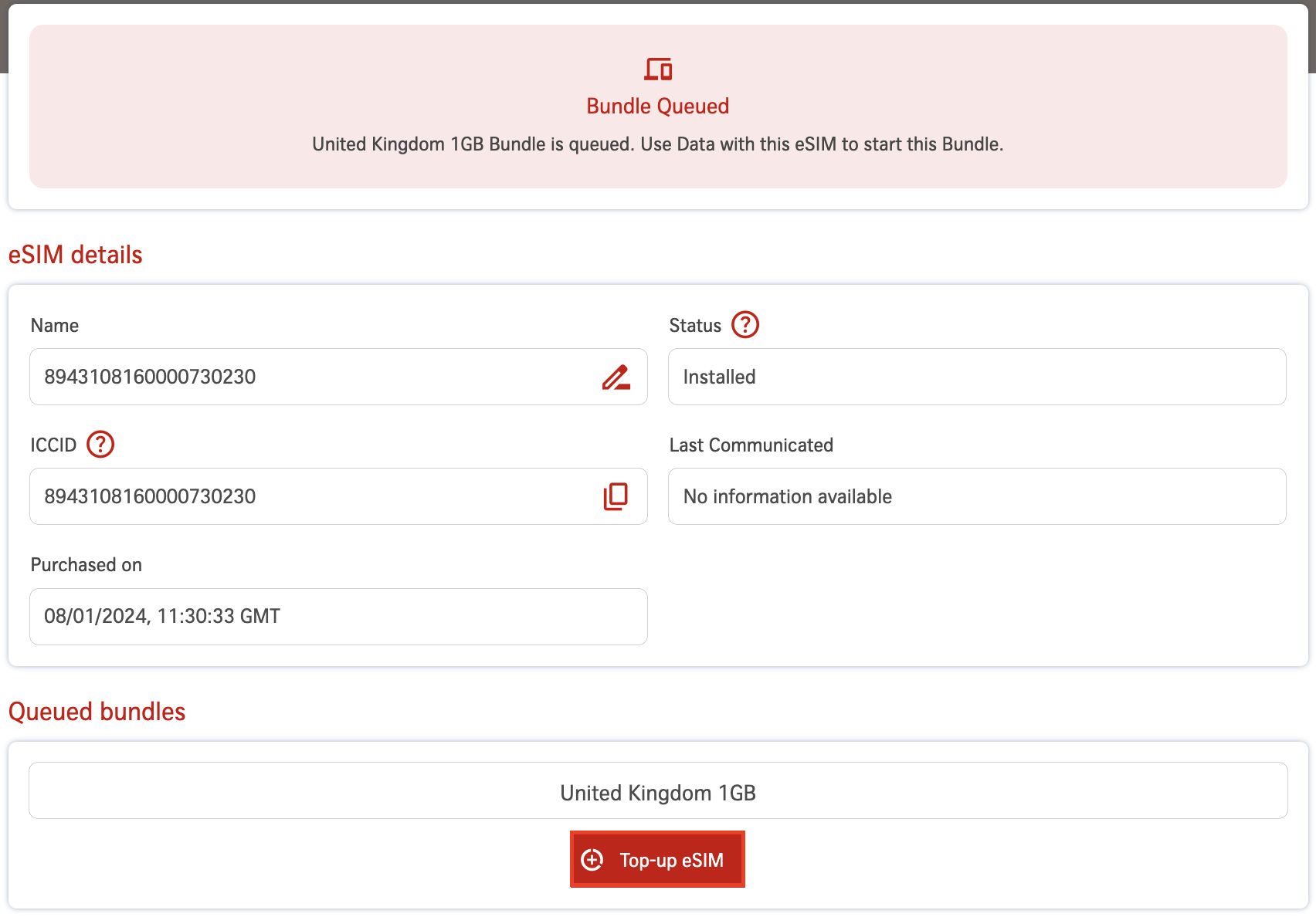1316x917 pixels.
Task: Open the ICCID help question mark
Action: 100,445
